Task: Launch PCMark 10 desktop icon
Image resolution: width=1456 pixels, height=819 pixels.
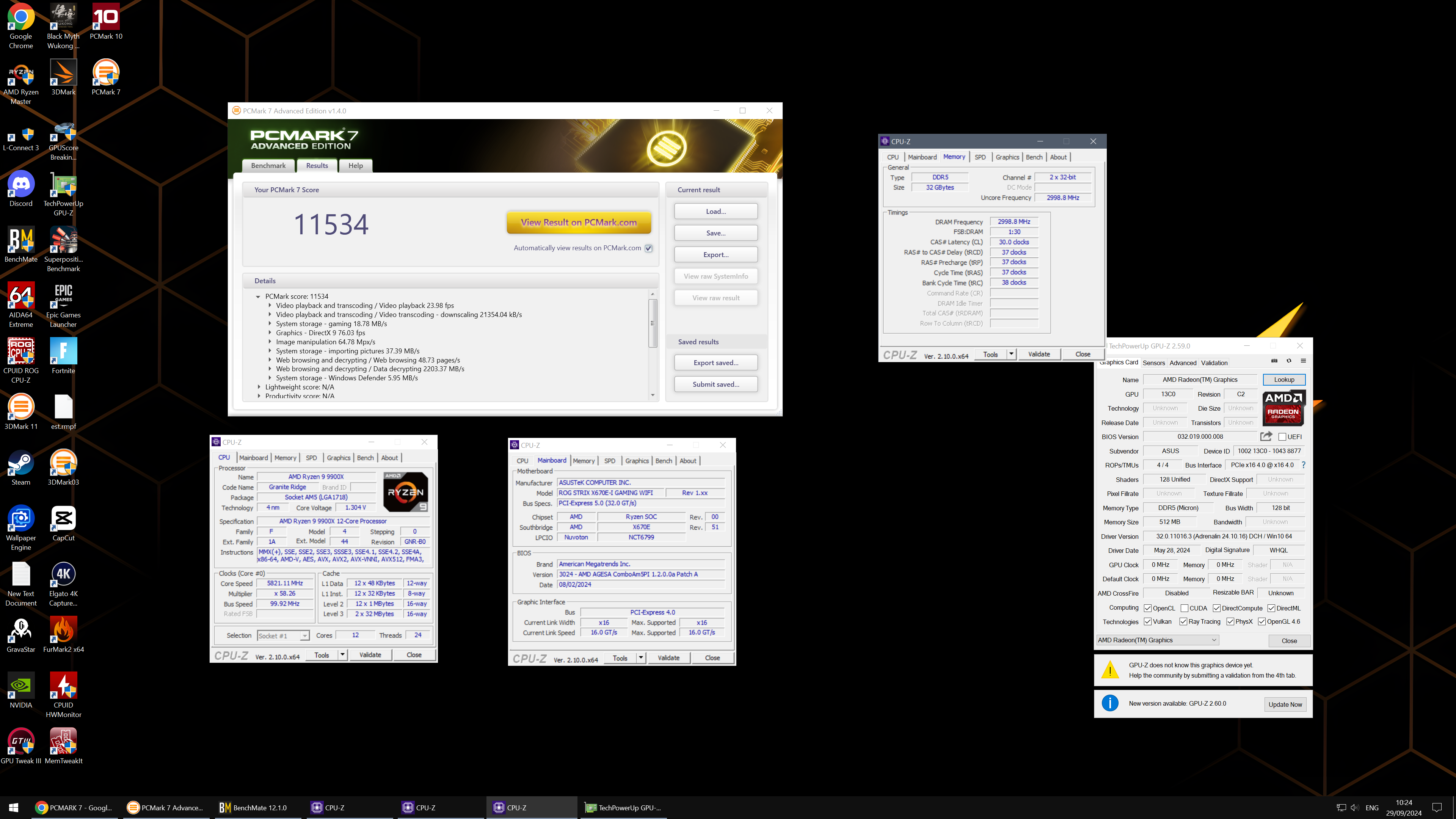Action: pyautogui.click(x=106, y=22)
